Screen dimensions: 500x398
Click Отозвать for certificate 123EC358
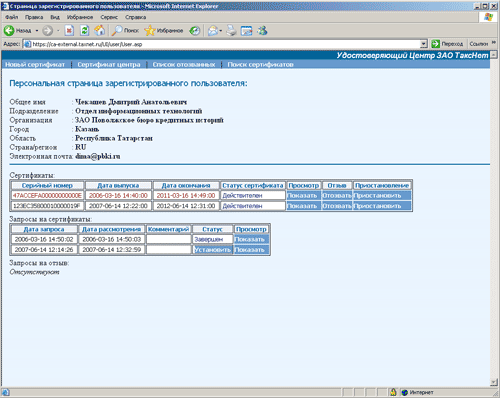pos(337,206)
